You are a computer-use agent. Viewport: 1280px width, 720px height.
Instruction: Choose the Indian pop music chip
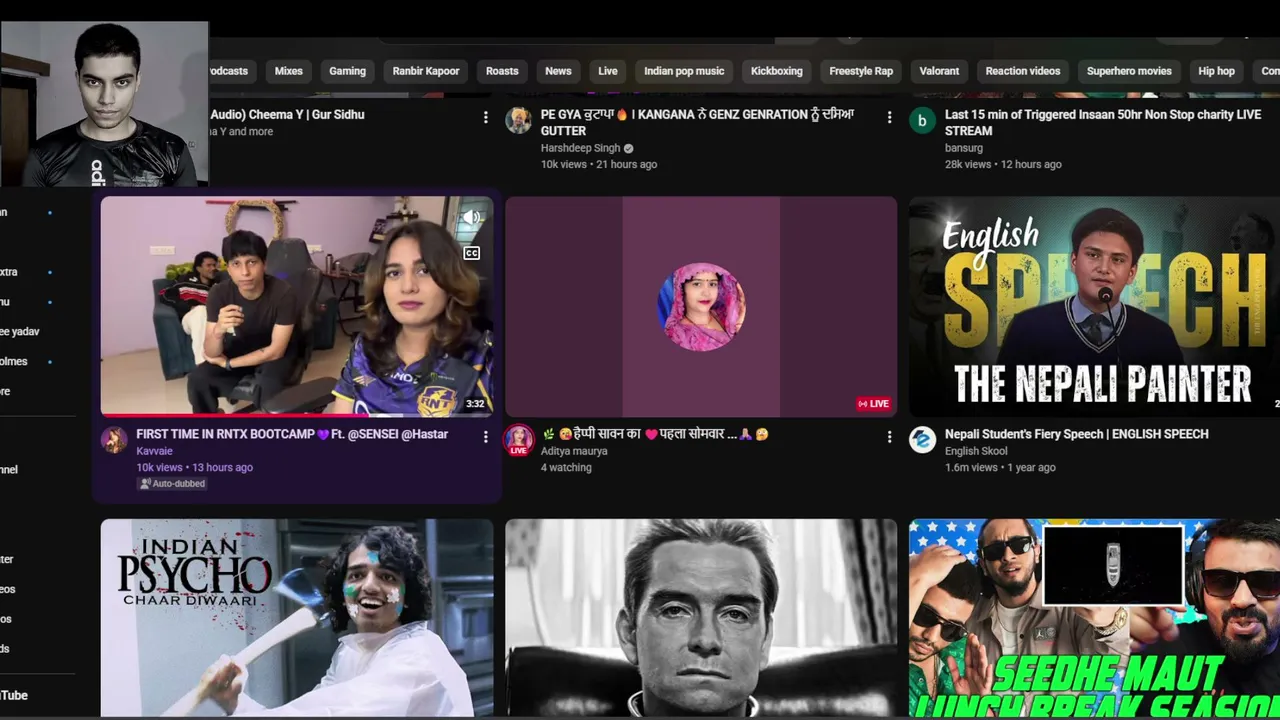684,71
